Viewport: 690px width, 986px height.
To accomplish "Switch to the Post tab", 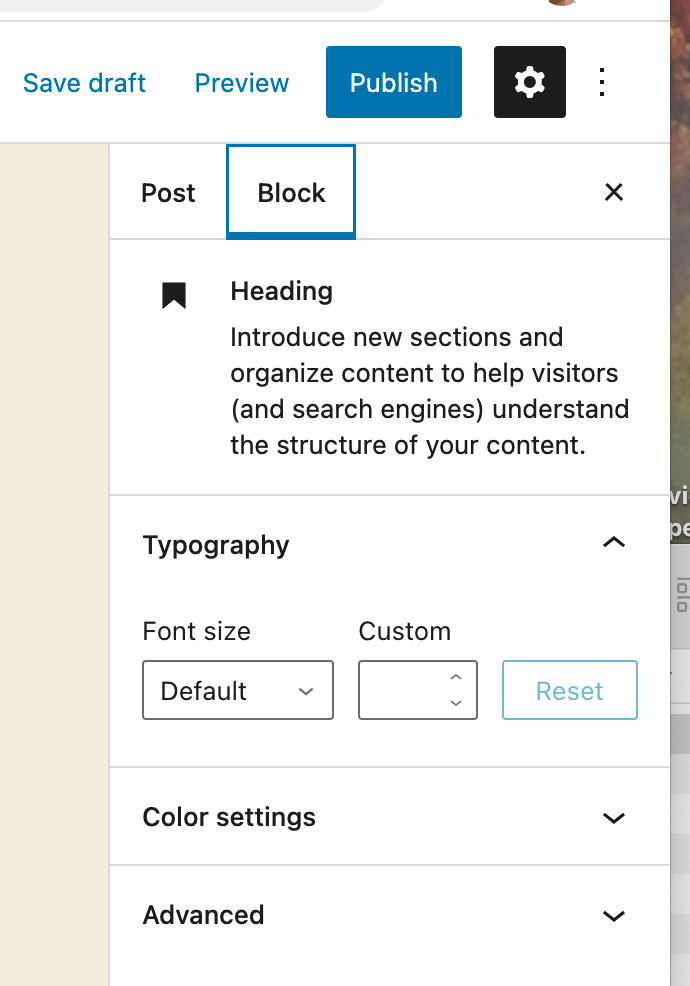I will [168, 192].
